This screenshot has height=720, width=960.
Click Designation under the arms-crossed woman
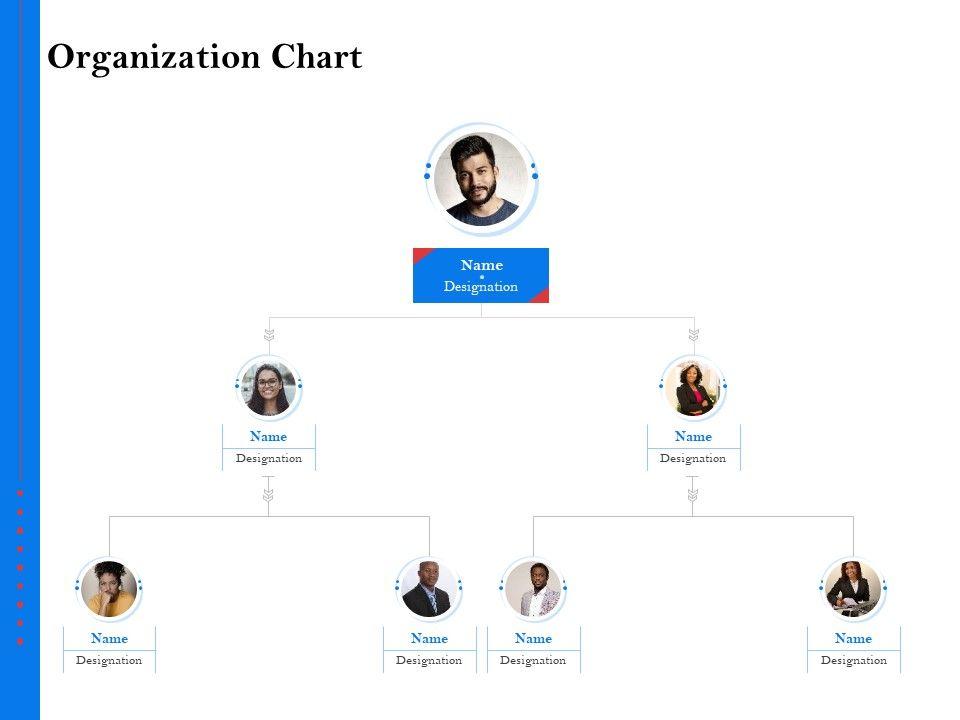point(693,459)
